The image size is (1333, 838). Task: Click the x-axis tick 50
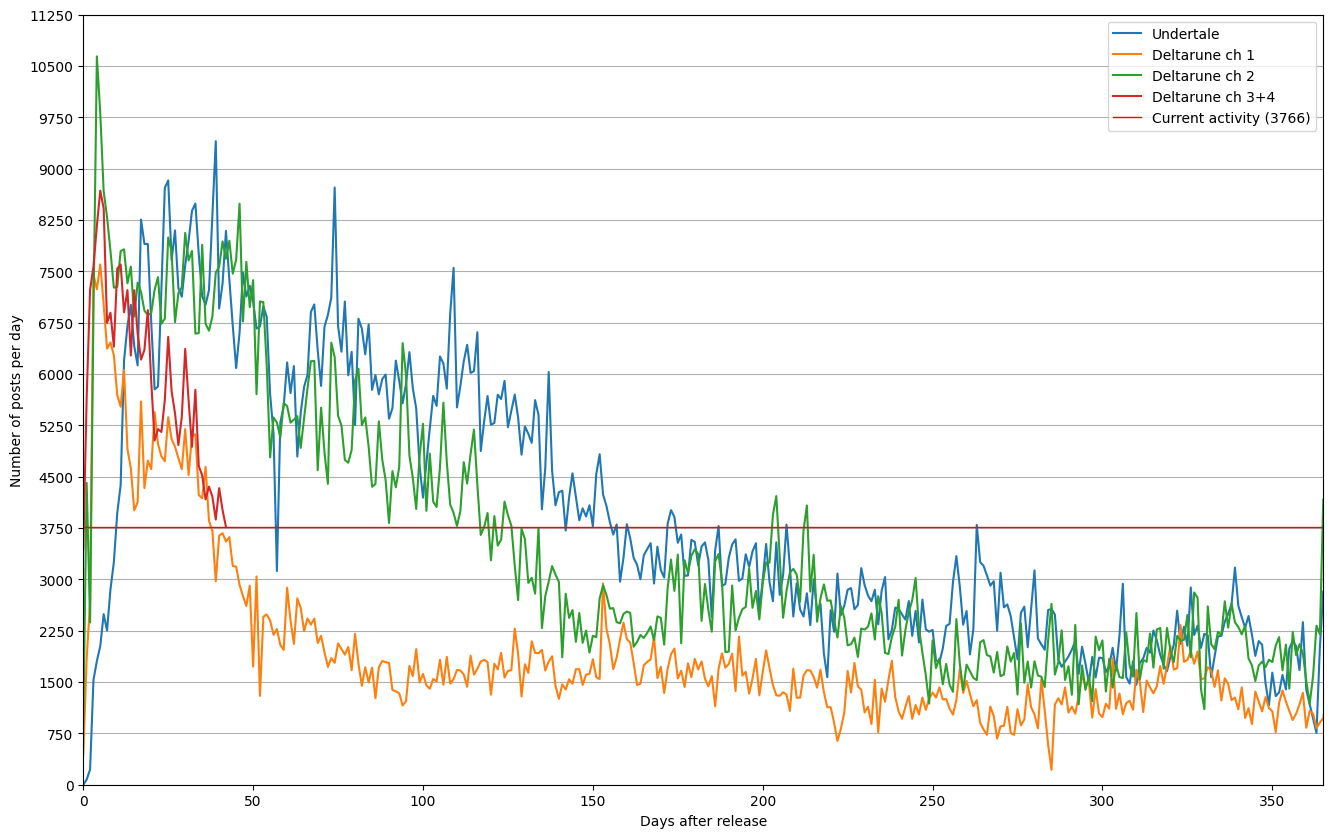[x=253, y=801]
